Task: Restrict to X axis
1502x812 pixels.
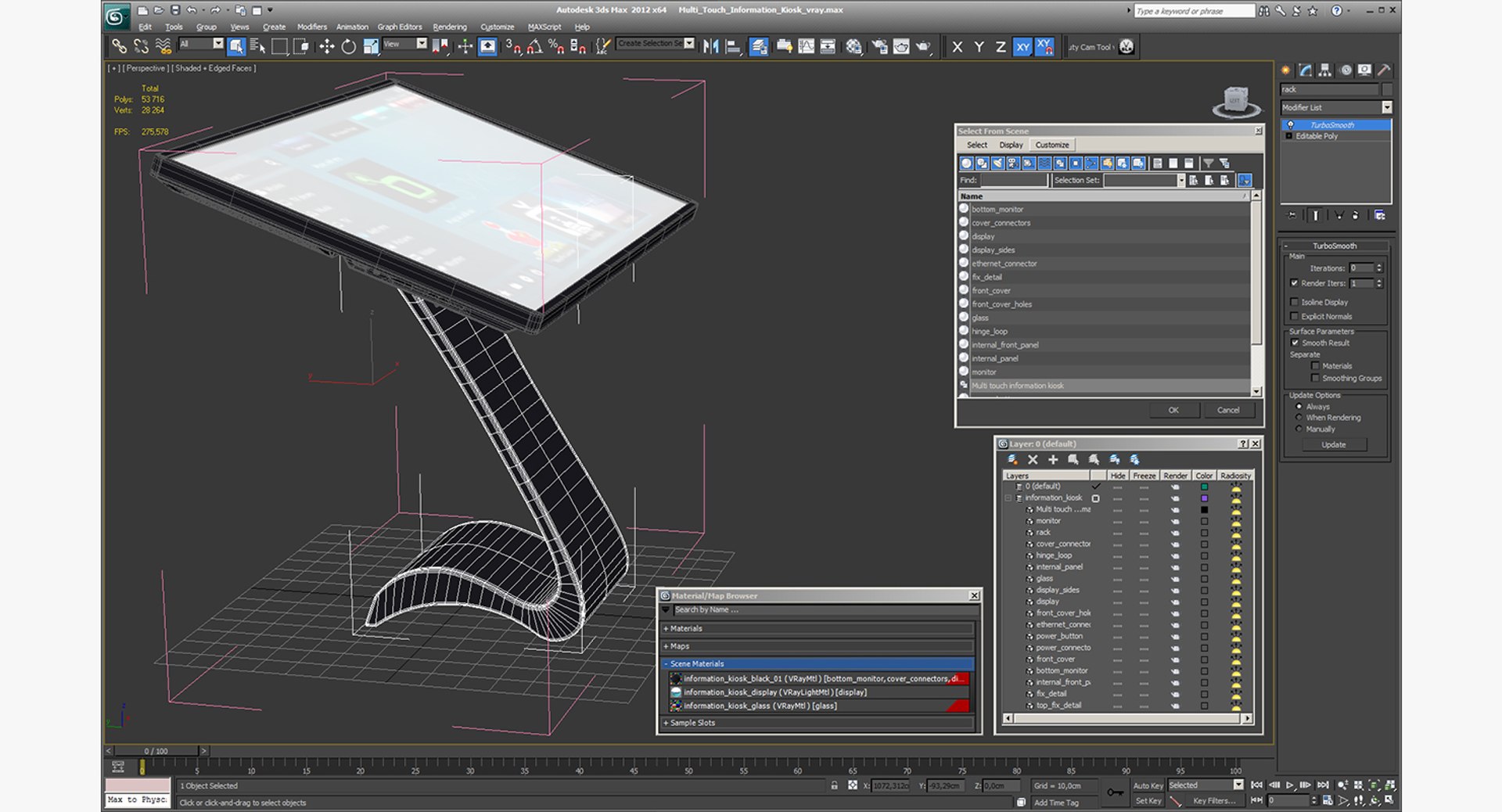Action: (958, 47)
